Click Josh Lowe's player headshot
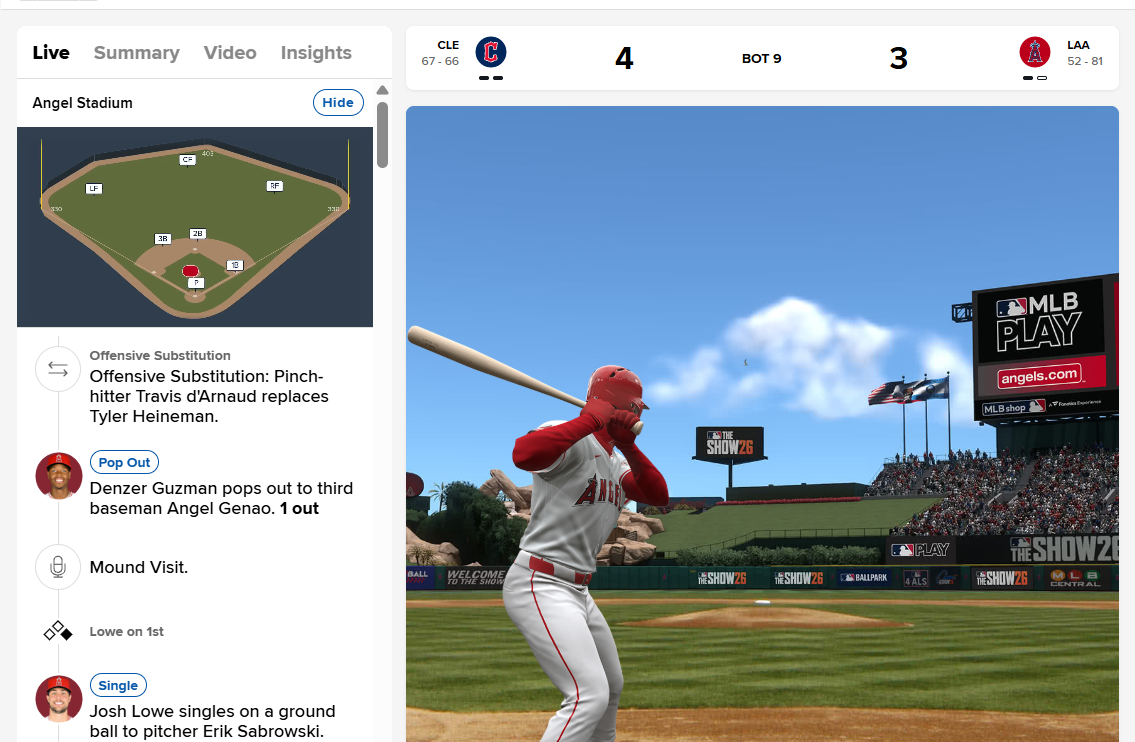This screenshot has height=742, width=1135. (59, 699)
